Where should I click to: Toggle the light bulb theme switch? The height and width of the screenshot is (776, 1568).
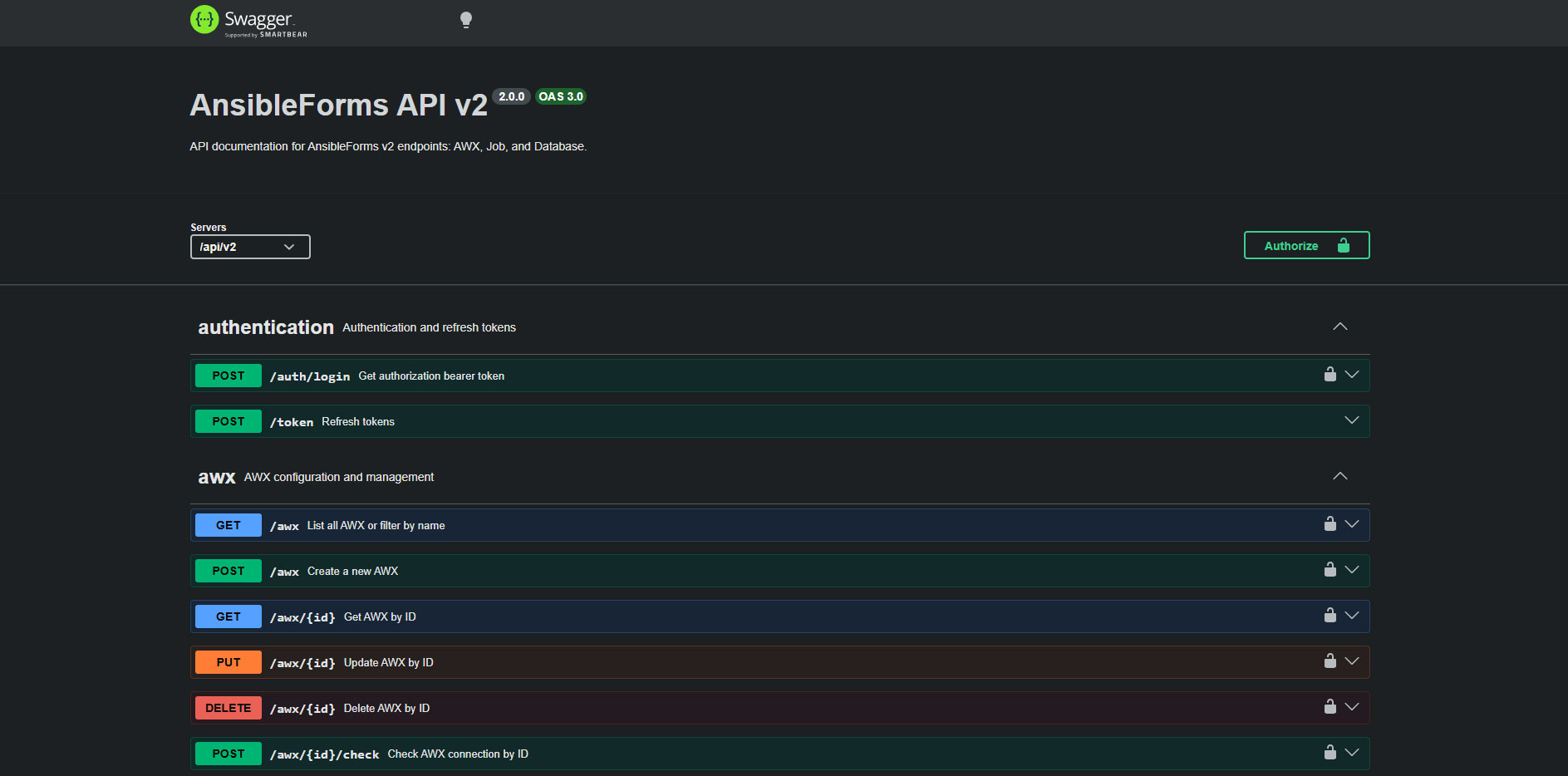point(466,19)
